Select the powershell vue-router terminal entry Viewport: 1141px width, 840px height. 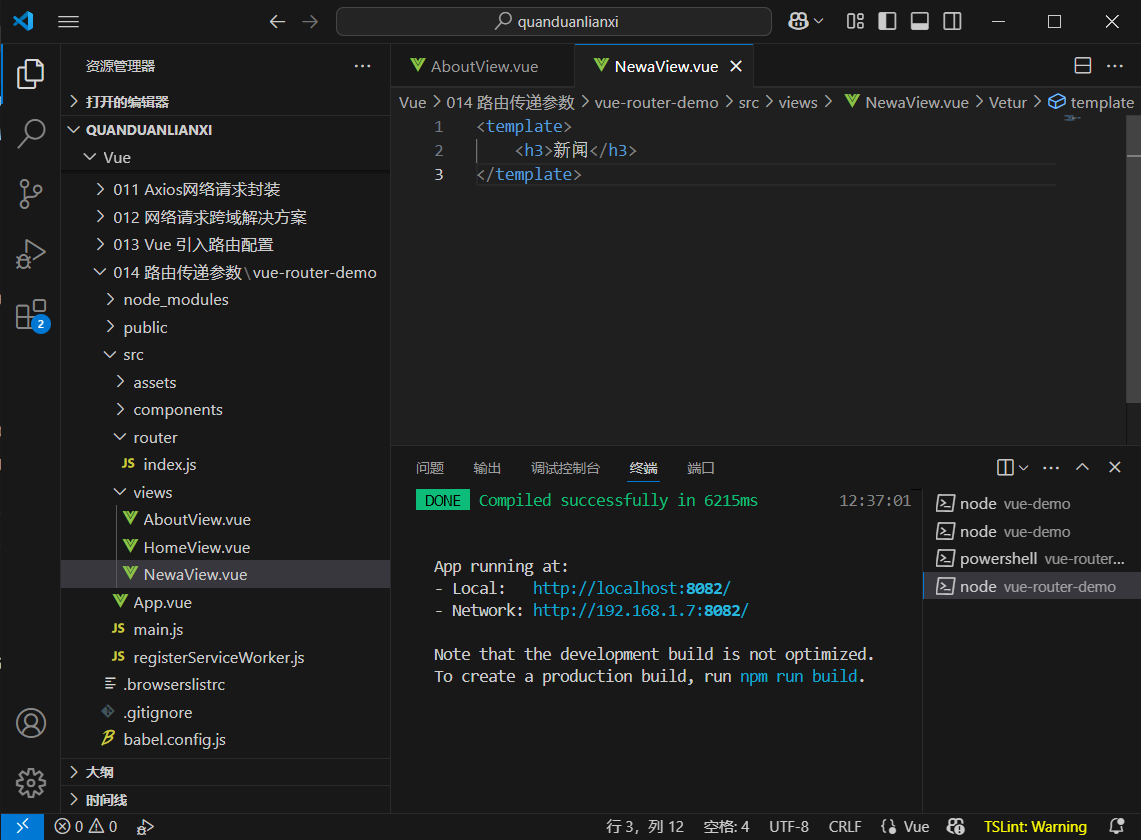click(1032, 559)
